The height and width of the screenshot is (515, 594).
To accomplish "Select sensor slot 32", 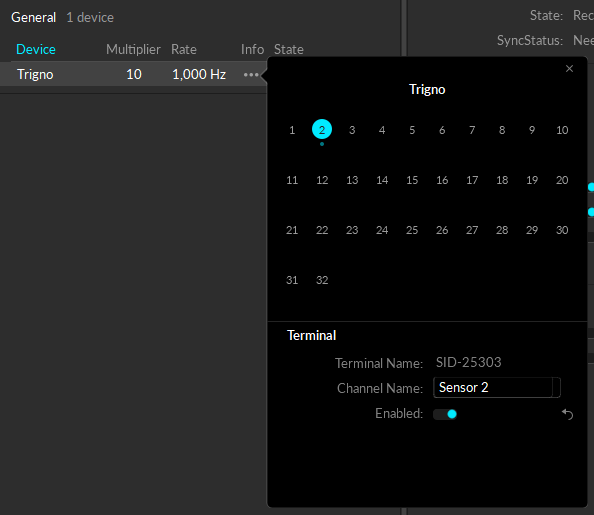I will tap(322, 280).
